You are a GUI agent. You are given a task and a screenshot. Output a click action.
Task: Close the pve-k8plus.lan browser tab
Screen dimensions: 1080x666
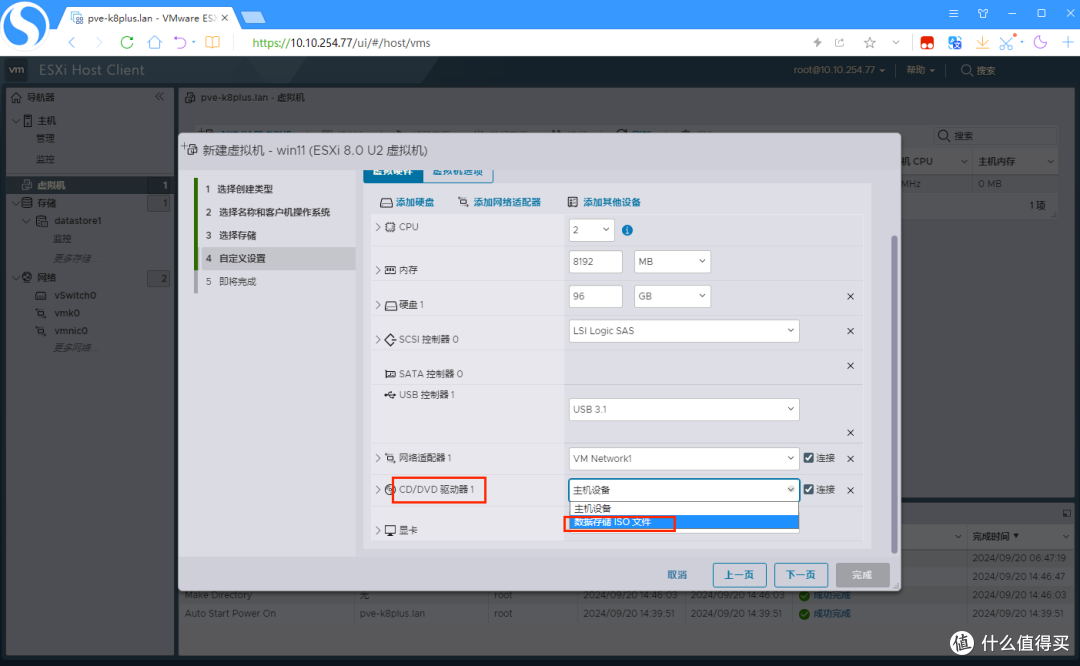point(225,18)
